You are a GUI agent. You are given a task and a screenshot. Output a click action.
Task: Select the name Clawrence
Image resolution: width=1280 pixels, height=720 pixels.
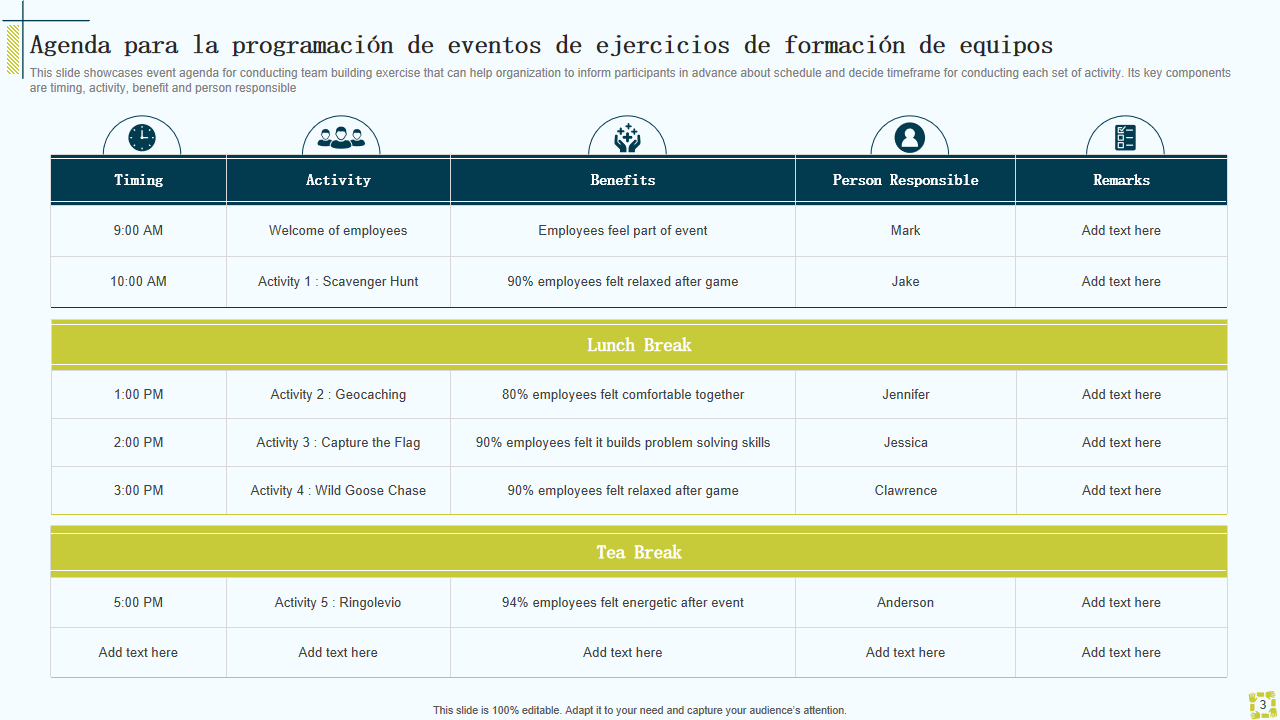pos(906,491)
